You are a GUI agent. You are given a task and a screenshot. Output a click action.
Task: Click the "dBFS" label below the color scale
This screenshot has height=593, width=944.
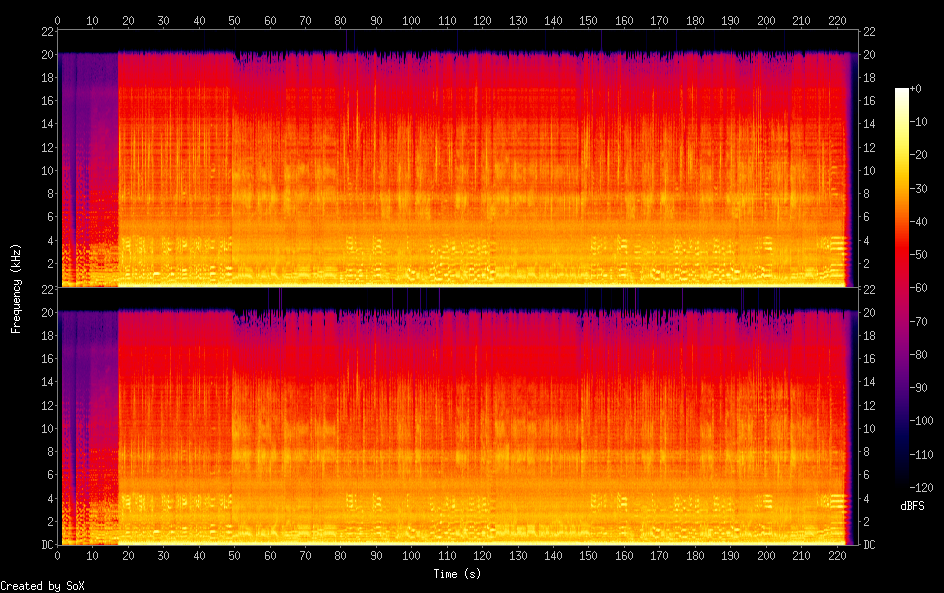pyautogui.click(x=912, y=506)
